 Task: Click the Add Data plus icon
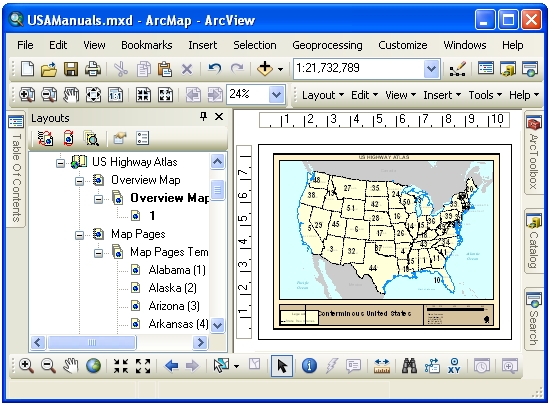[264, 68]
